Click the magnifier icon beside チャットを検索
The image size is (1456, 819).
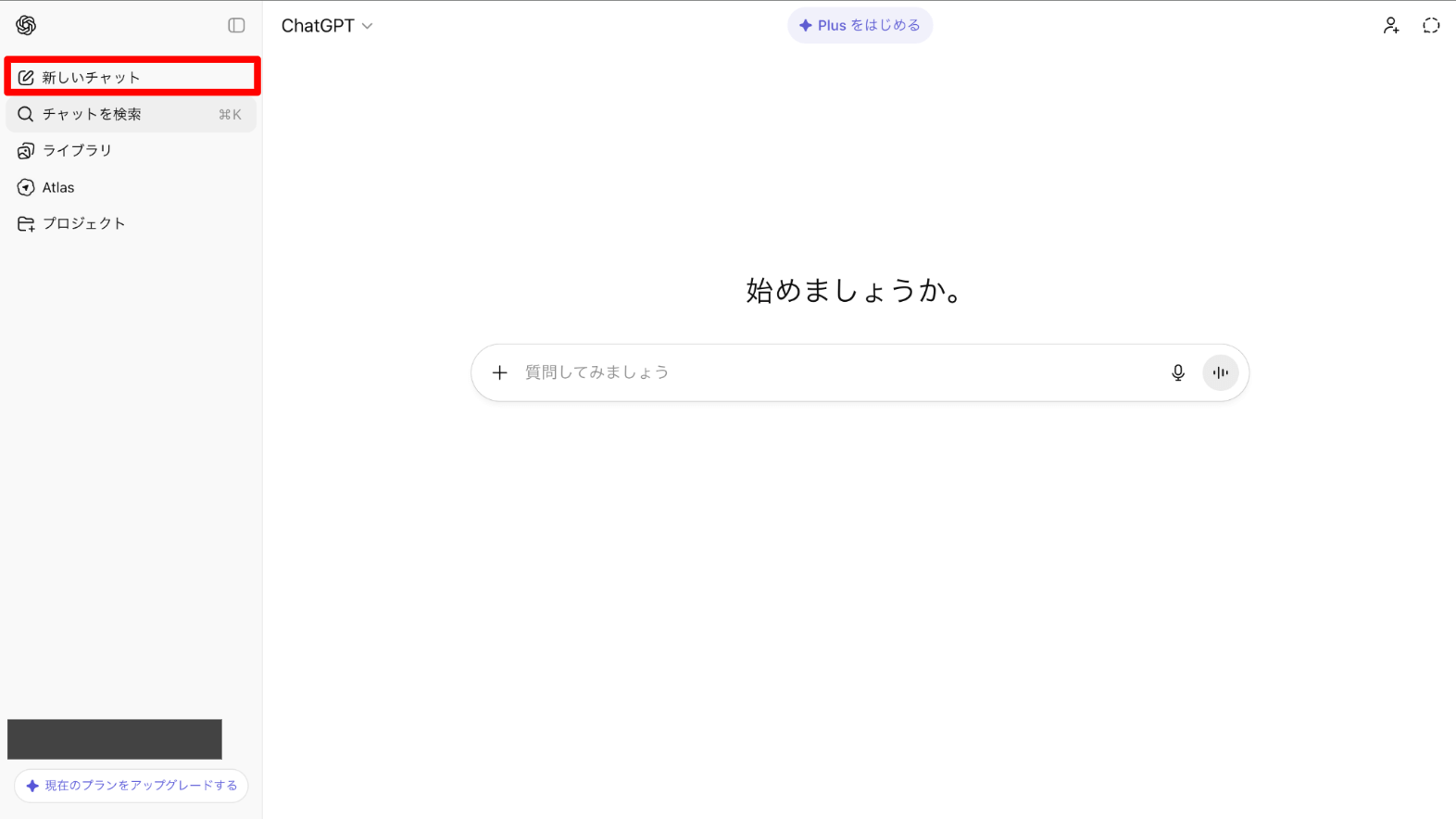[x=26, y=114]
